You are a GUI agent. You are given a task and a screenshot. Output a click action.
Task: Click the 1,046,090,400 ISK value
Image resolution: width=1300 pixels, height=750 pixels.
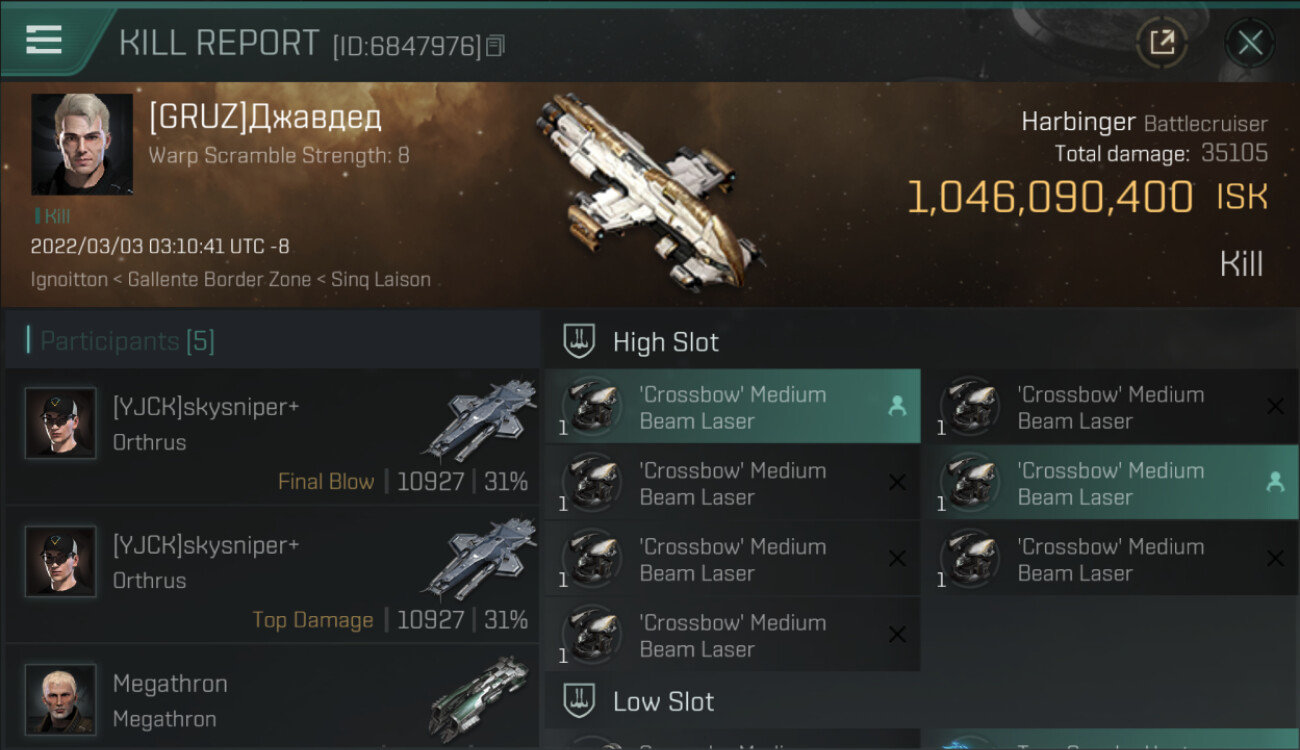(1050, 198)
